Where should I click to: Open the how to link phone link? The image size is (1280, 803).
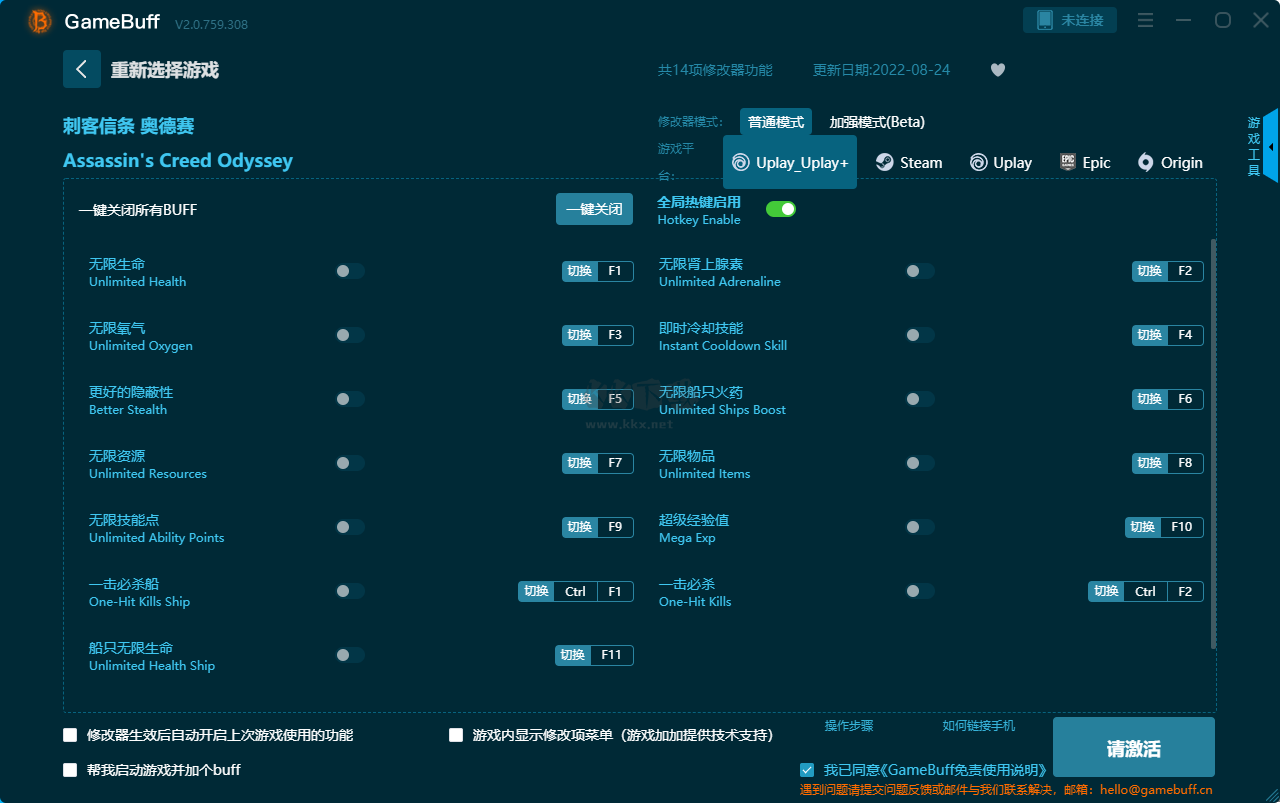click(x=979, y=726)
